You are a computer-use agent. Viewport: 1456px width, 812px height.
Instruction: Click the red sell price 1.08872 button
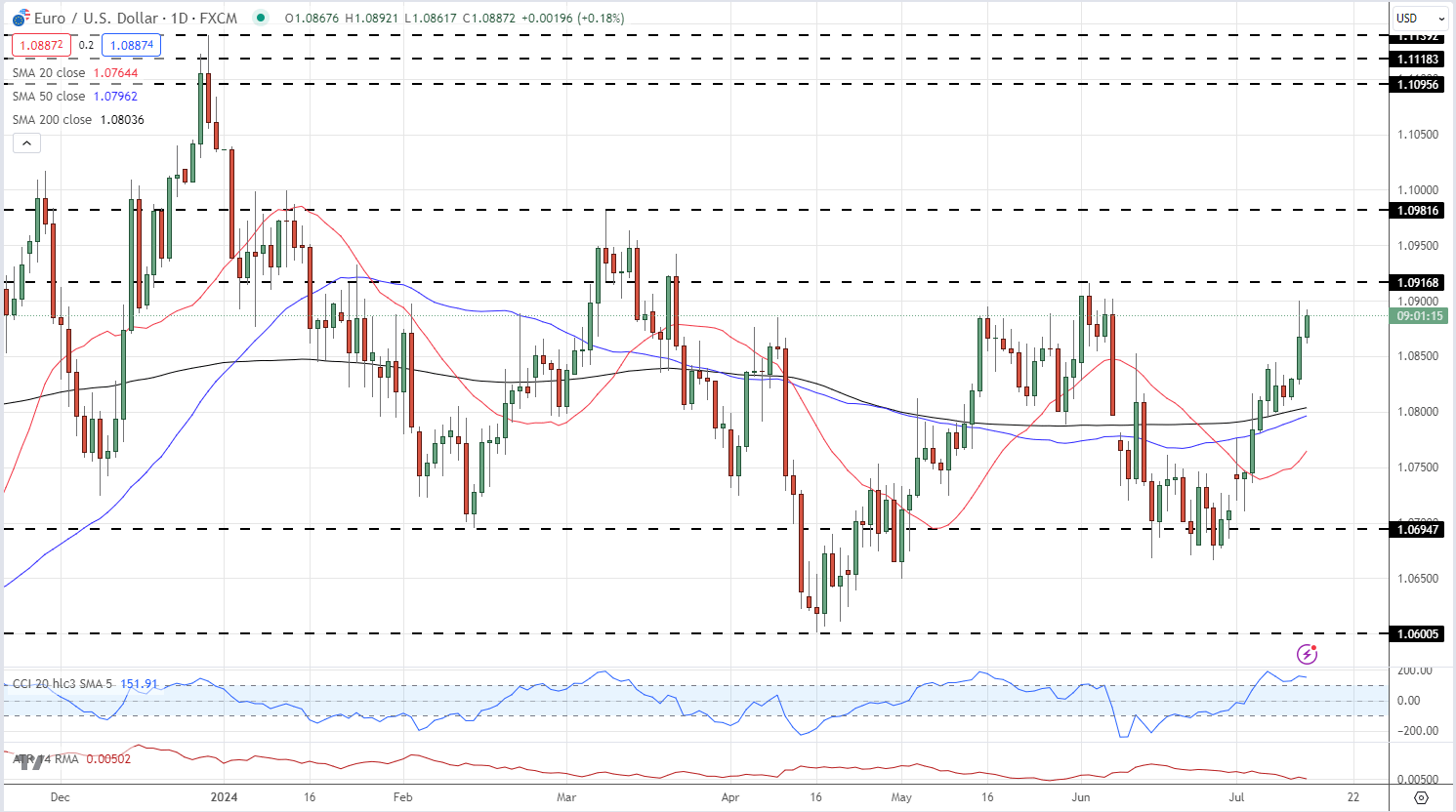point(41,45)
